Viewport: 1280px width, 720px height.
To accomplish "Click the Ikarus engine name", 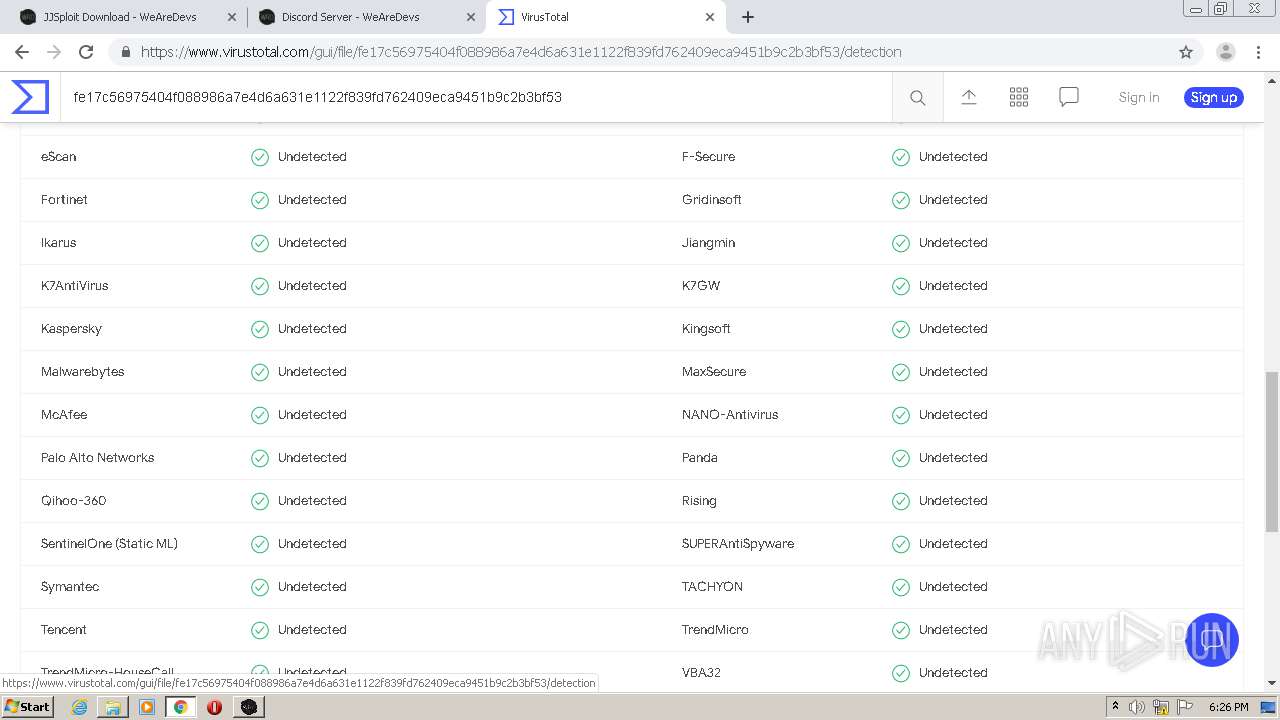I will (x=59, y=243).
